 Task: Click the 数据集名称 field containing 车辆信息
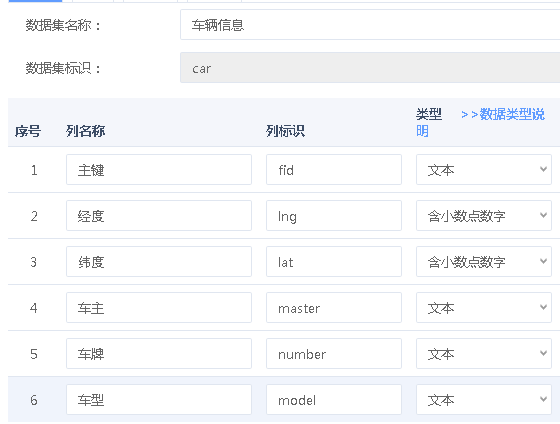[370, 25]
